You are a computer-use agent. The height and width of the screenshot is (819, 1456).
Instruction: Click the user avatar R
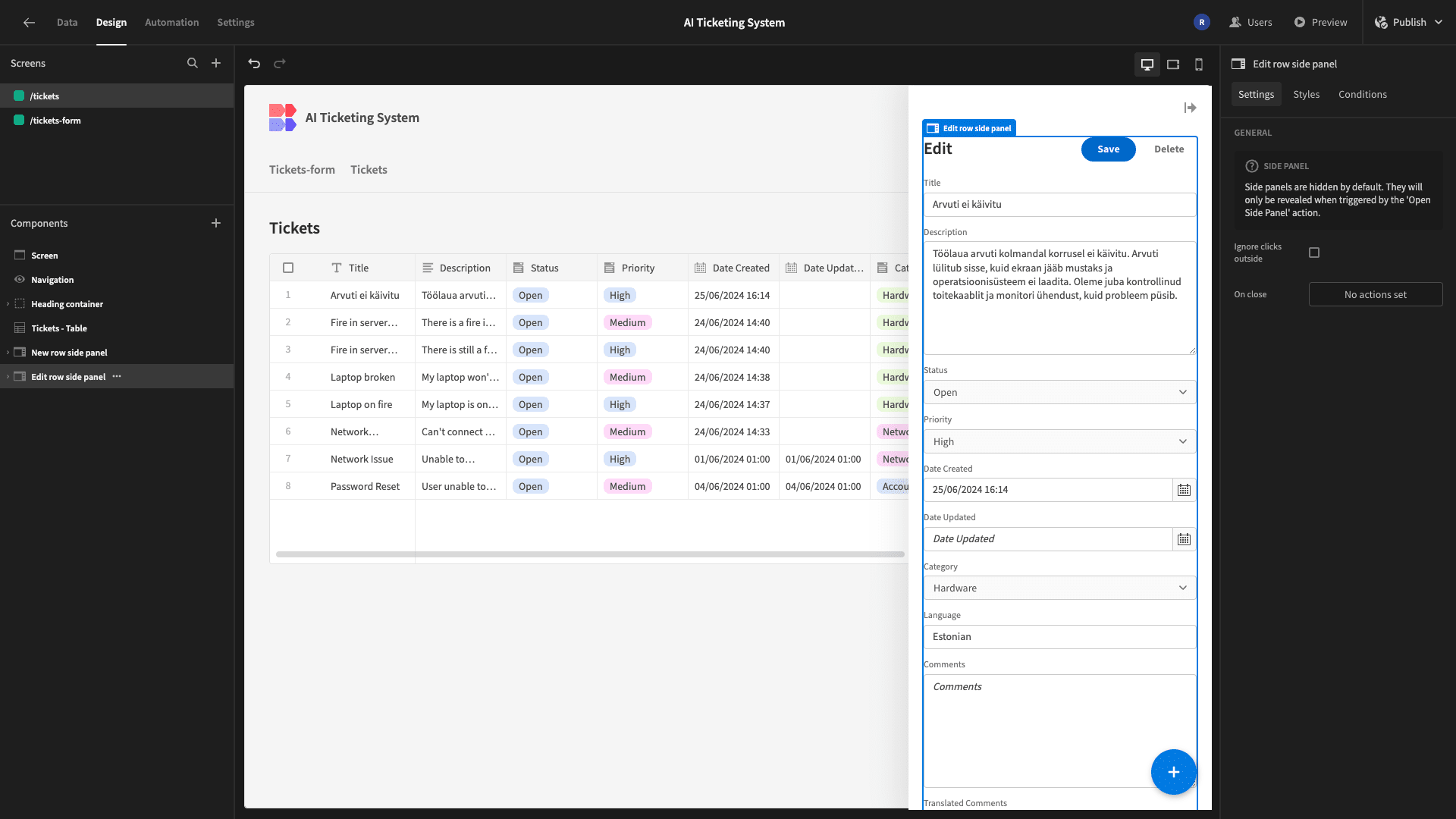[1201, 23]
